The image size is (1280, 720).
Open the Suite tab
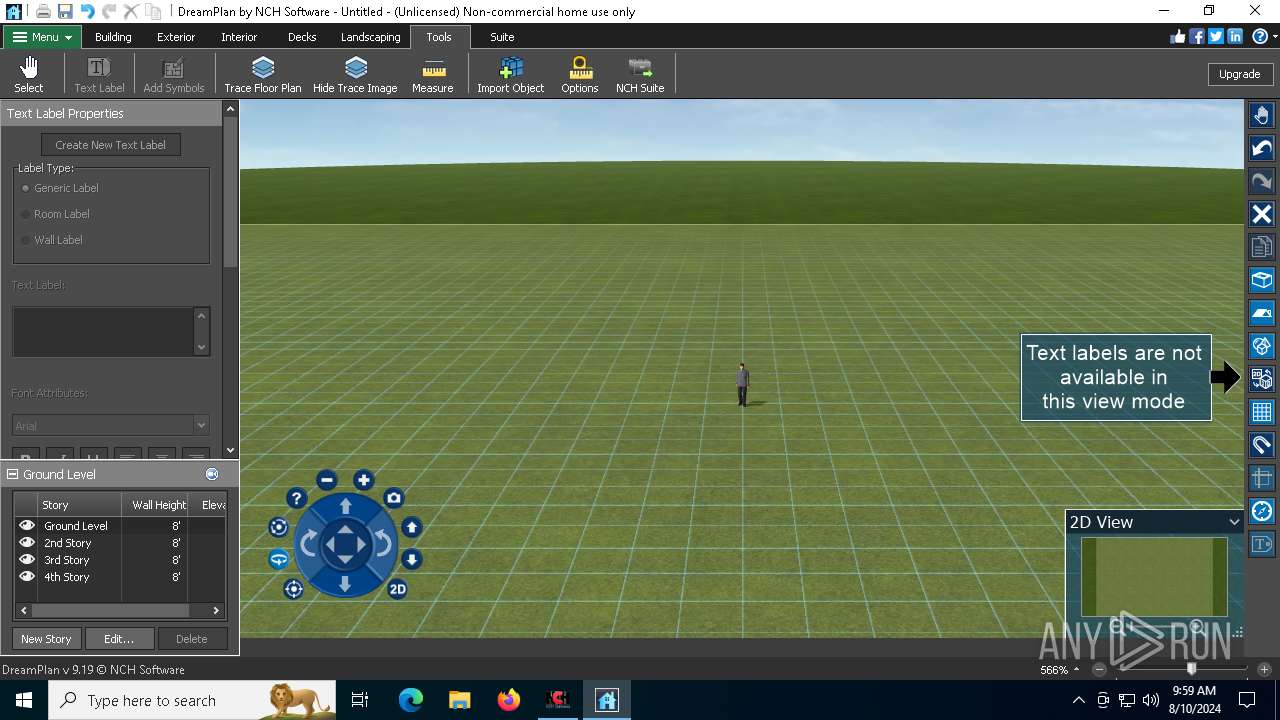pos(502,37)
